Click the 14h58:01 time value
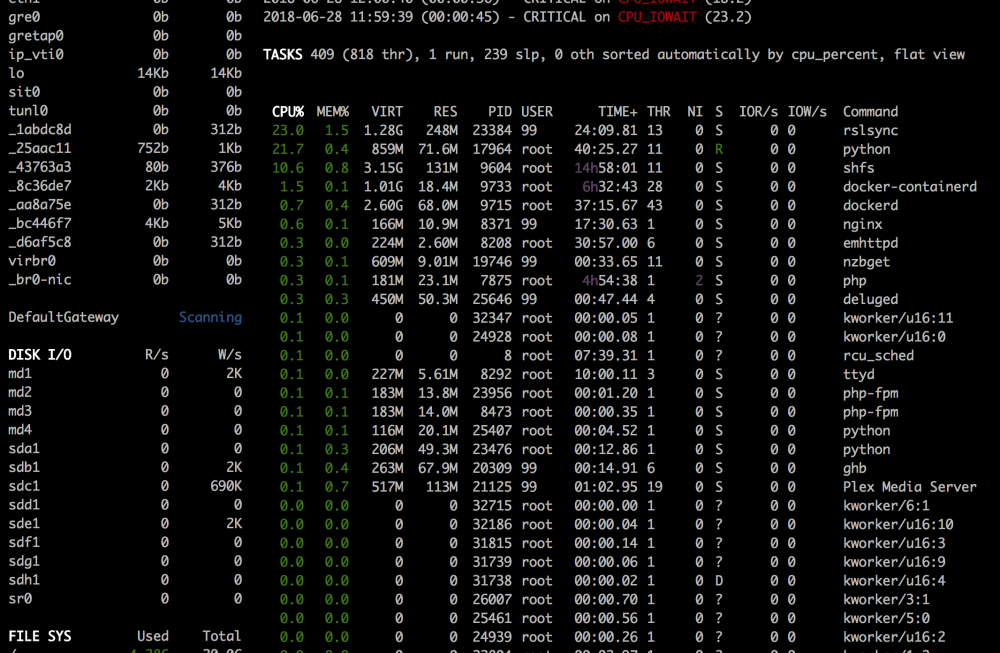This screenshot has height=653, width=1000. 605,168
